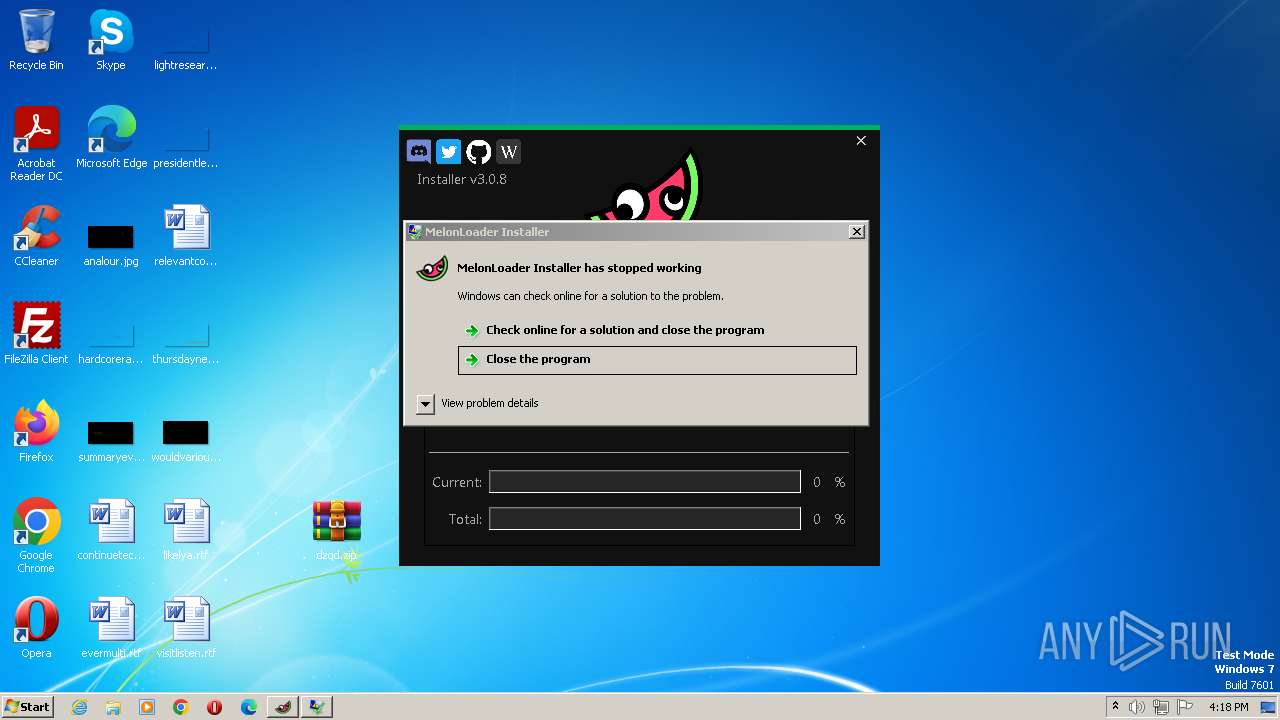The image size is (1280, 720).
Task: Launch Internet Explorer from the taskbar
Action: 79,707
